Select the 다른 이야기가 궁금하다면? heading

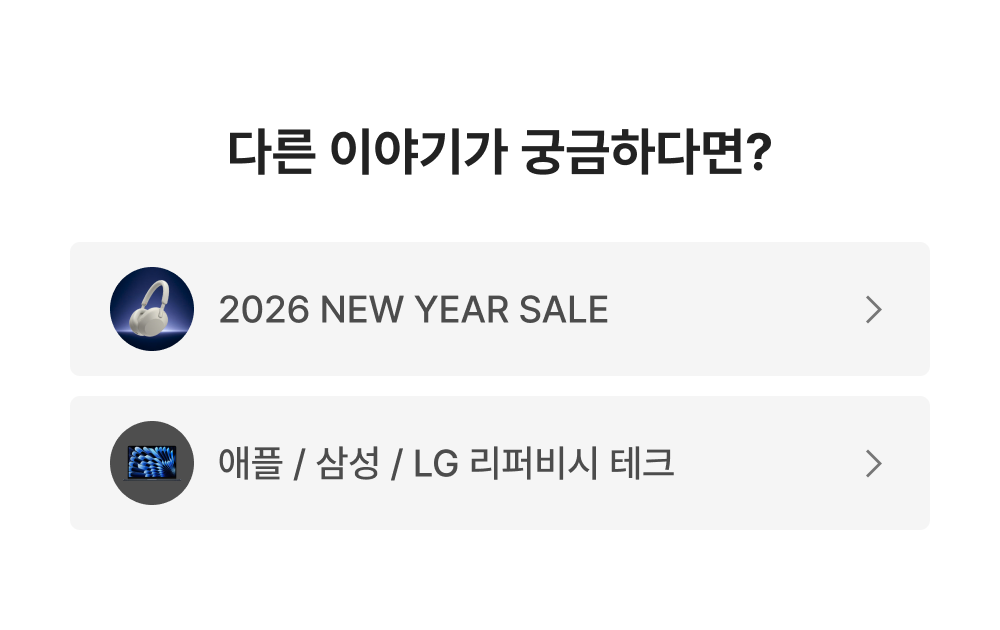coord(499,152)
